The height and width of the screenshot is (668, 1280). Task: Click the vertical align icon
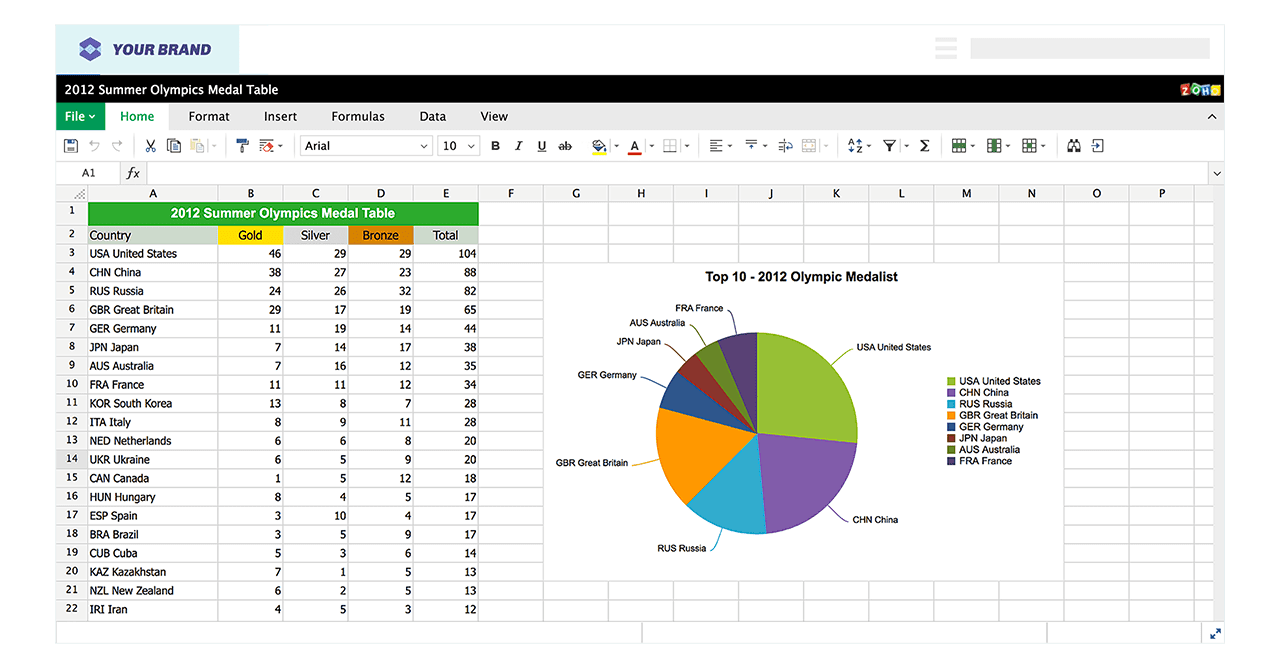click(751, 146)
